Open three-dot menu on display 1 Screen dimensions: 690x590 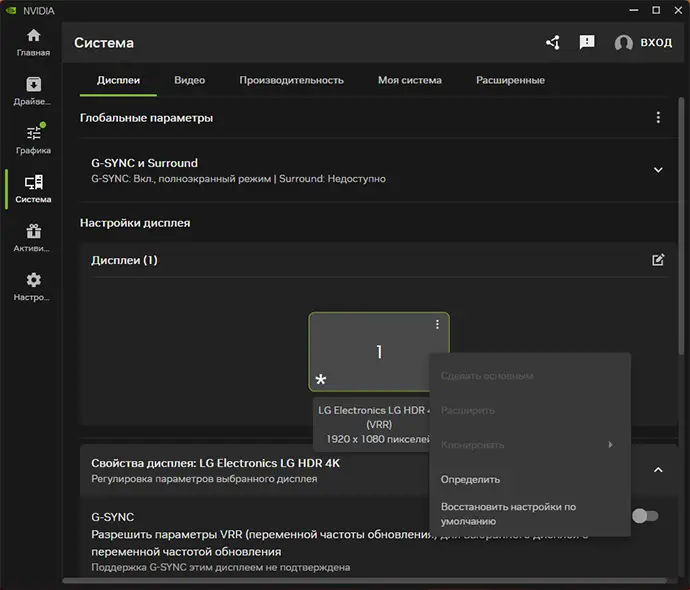(437, 324)
